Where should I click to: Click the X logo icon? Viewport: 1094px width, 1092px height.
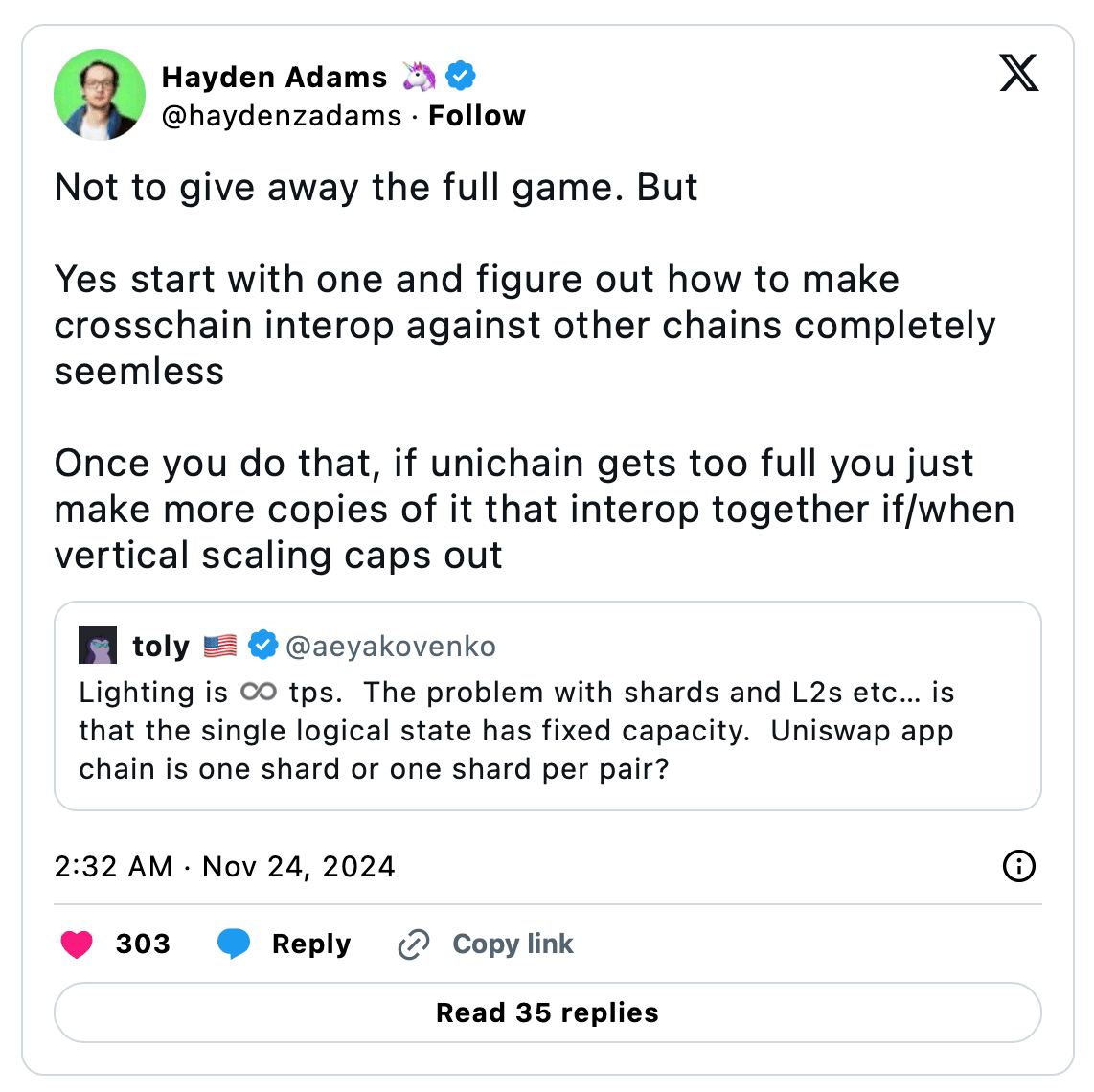pos(1018,73)
